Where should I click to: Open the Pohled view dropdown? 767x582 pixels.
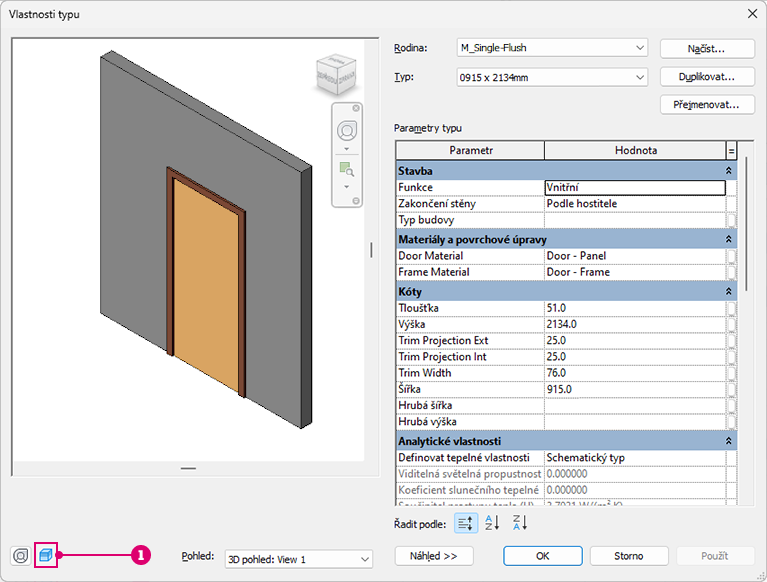pyautogui.click(x=298, y=559)
